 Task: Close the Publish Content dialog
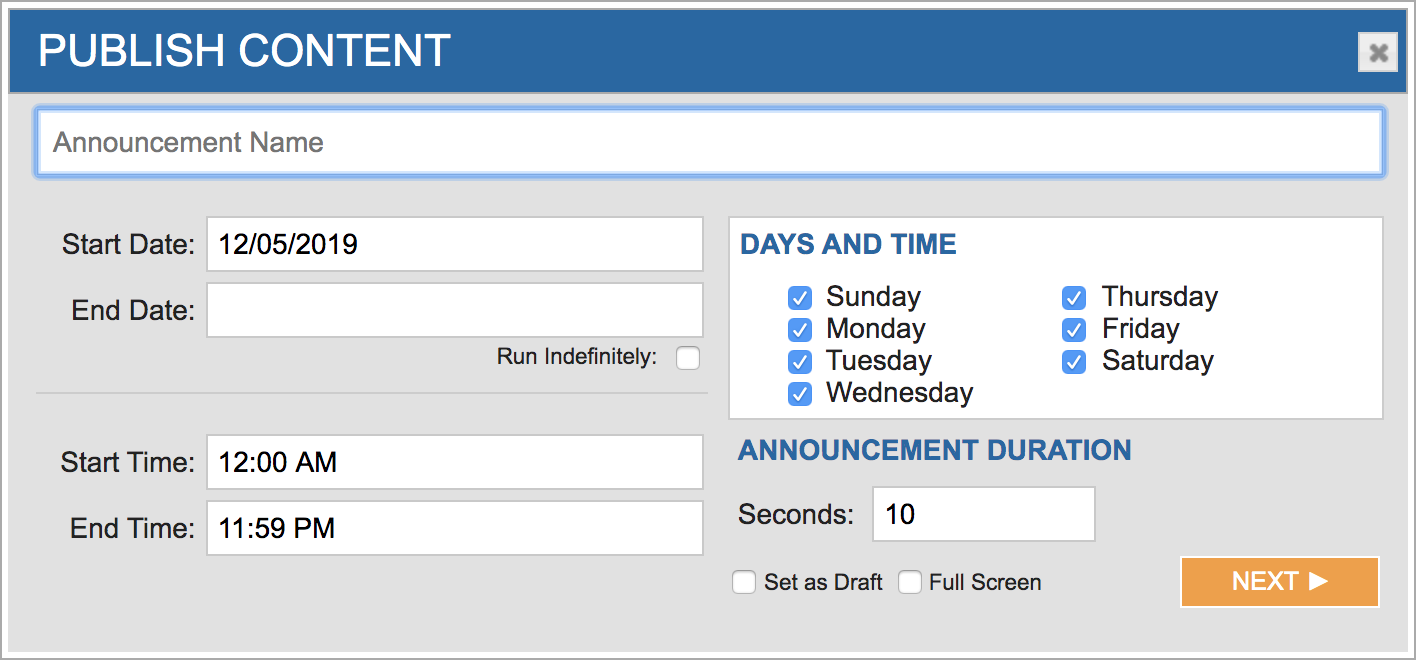coord(1377,52)
